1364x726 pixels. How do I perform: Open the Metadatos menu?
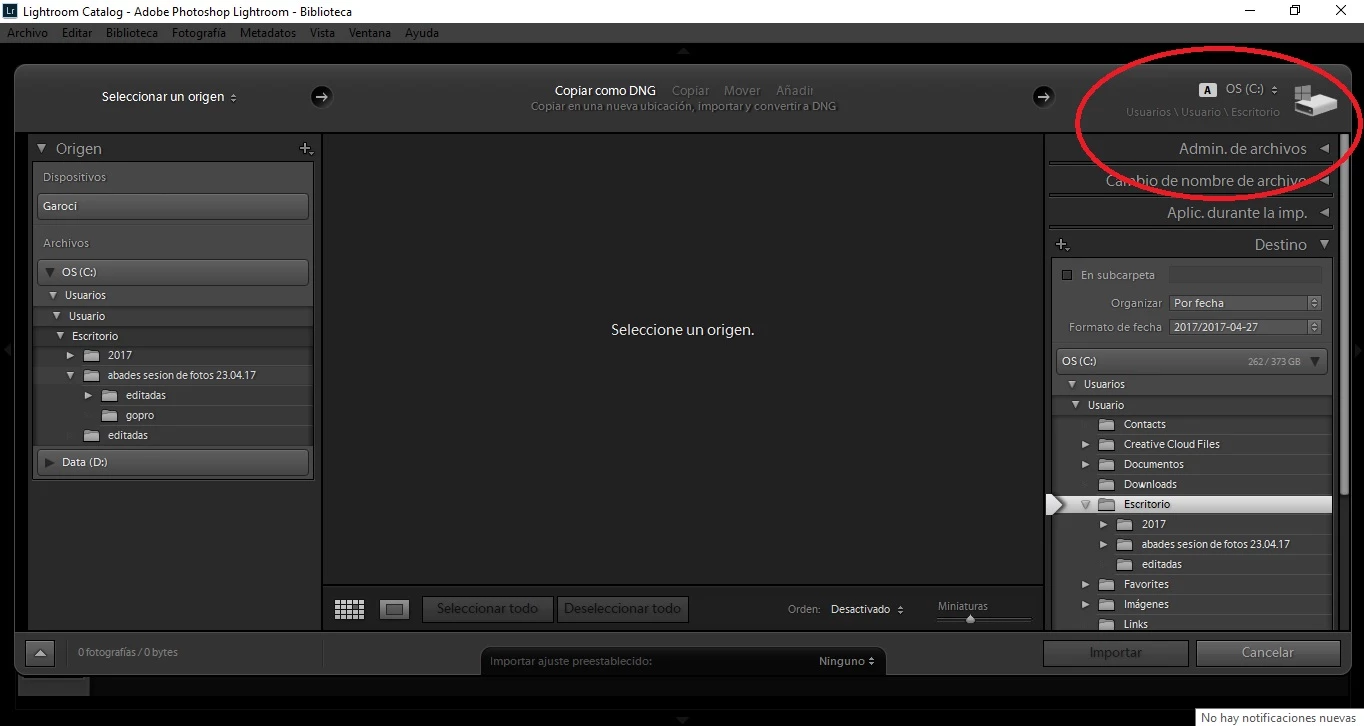(x=268, y=33)
